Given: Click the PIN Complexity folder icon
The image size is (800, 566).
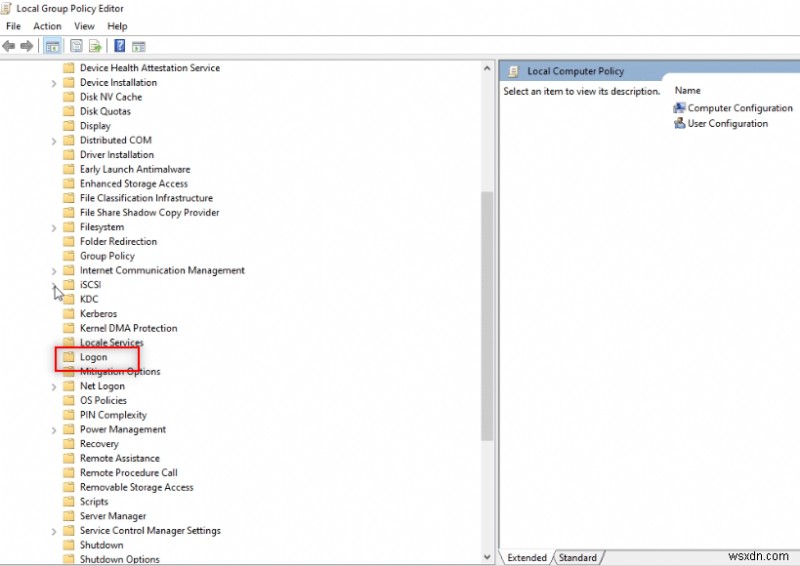Looking at the screenshot, I should [68, 414].
